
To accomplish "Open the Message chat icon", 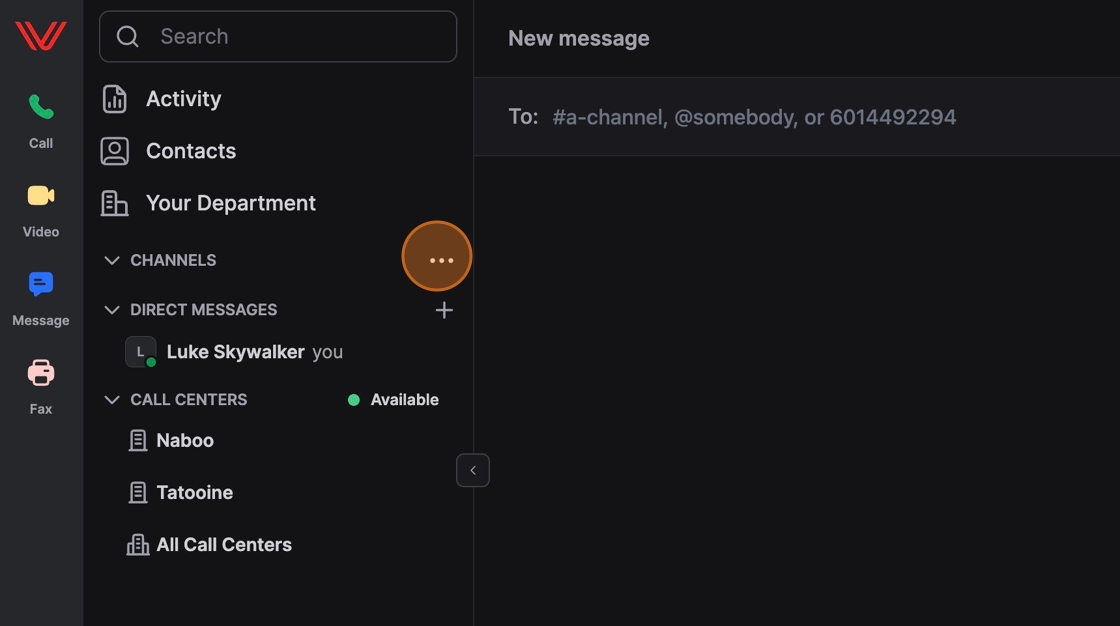I will [41, 285].
